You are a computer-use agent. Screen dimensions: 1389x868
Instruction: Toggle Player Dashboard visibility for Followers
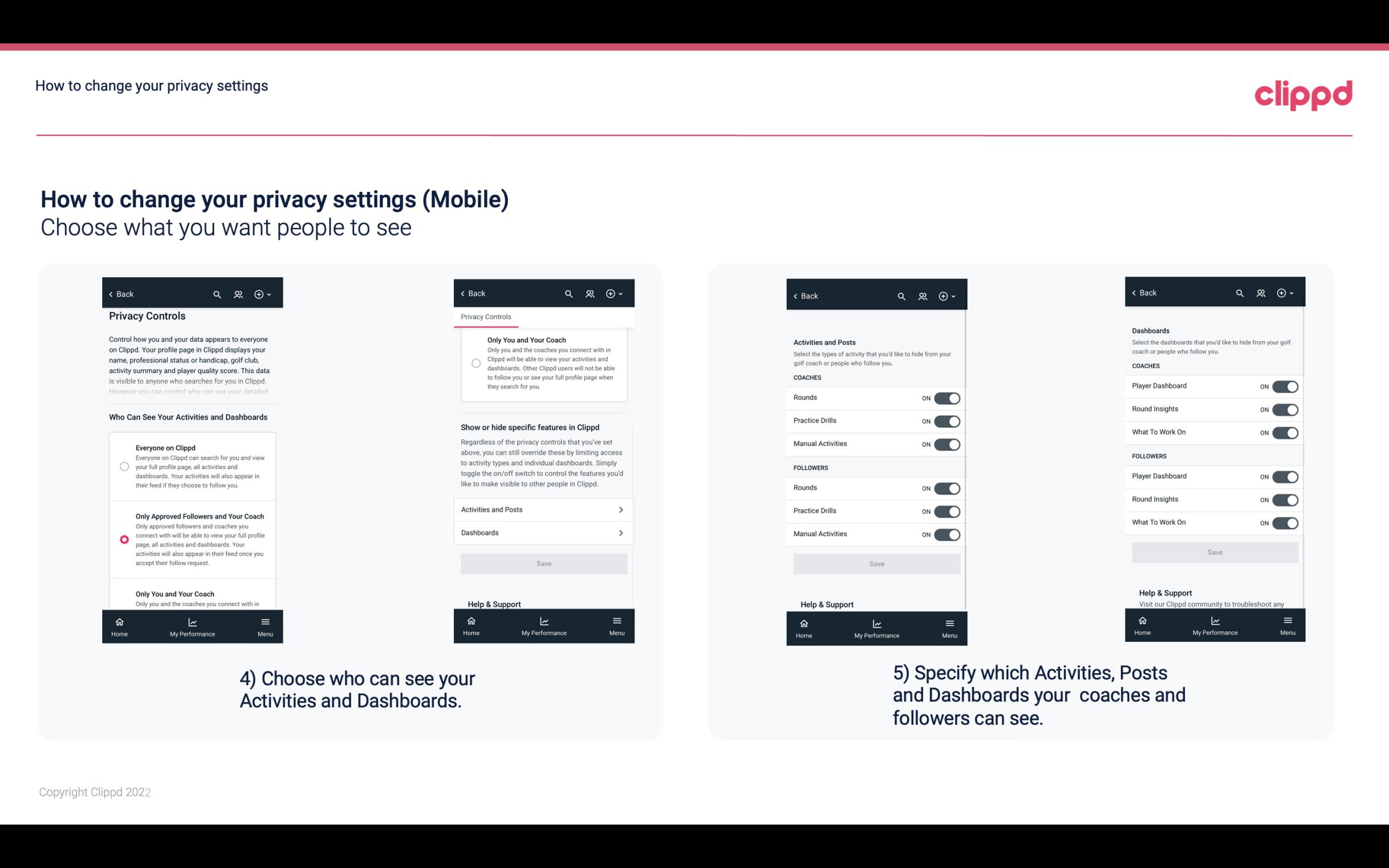[x=1286, y=476]
